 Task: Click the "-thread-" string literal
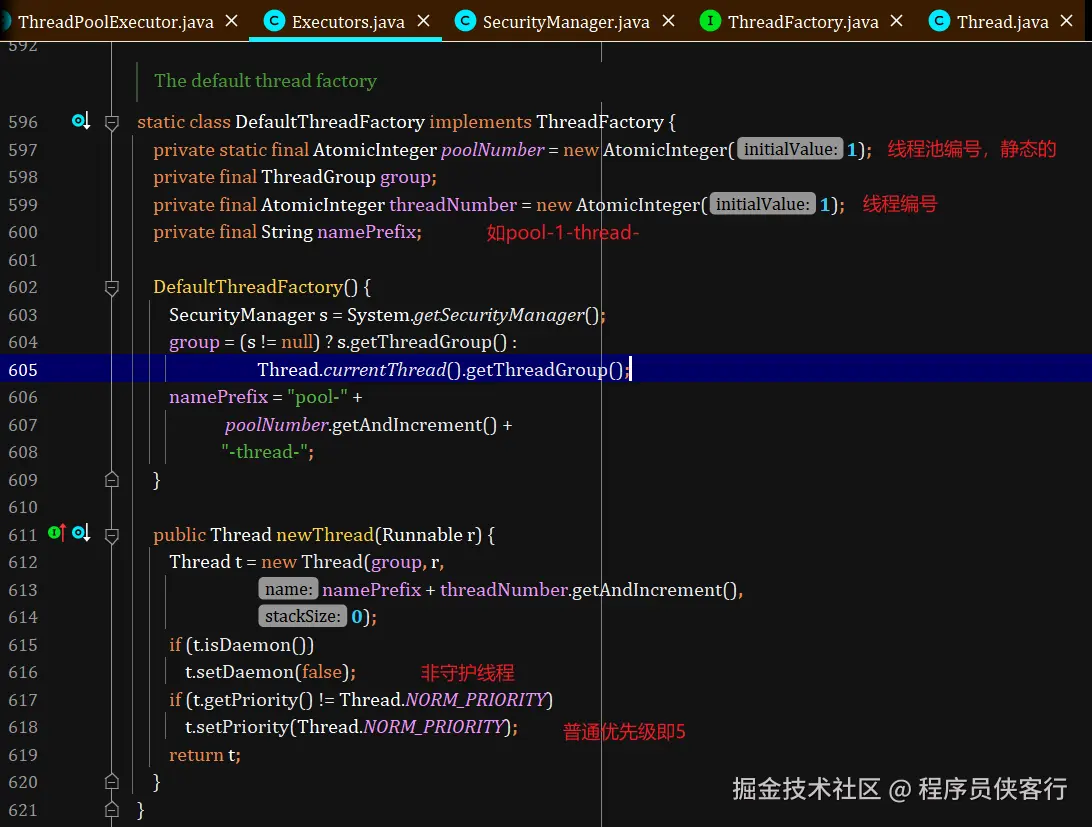coord(265,452)
